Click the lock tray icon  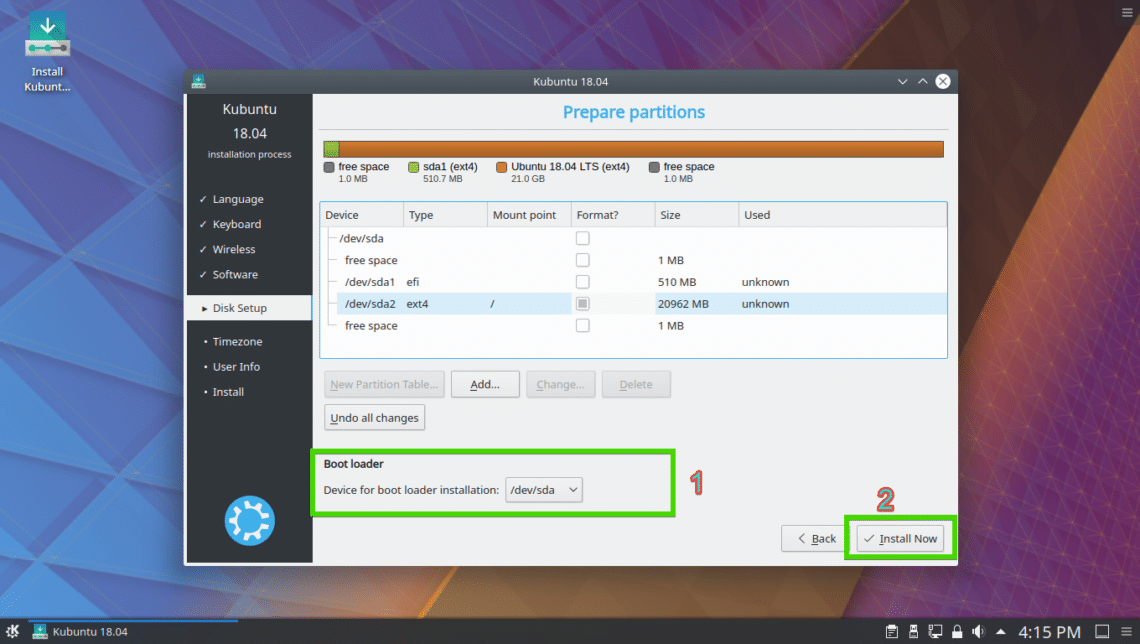click(957, 632)
